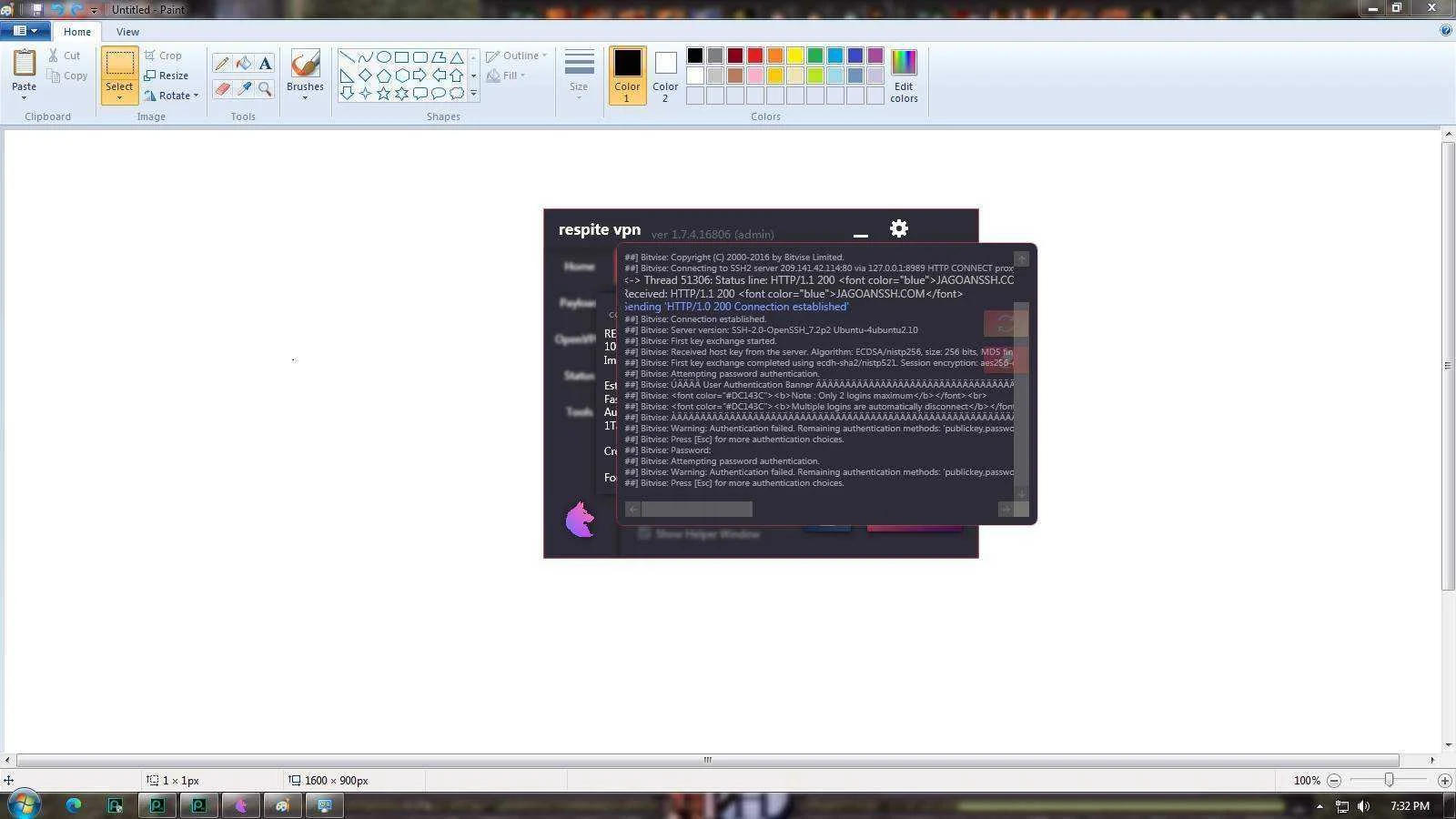Pick the Oval callout shape
1456x819 pixels.
[x=439, y=93]
